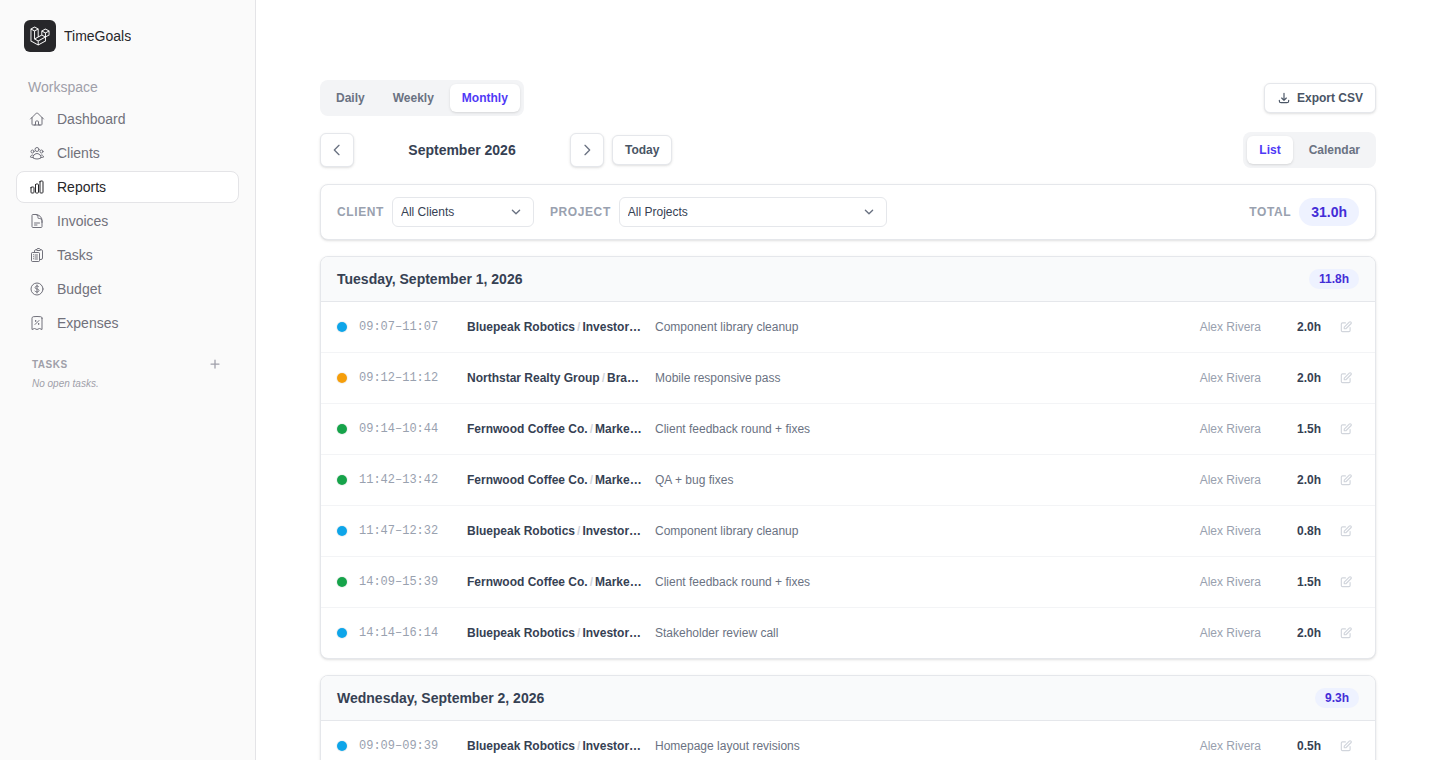Switch to List view

click(1270, 150)
